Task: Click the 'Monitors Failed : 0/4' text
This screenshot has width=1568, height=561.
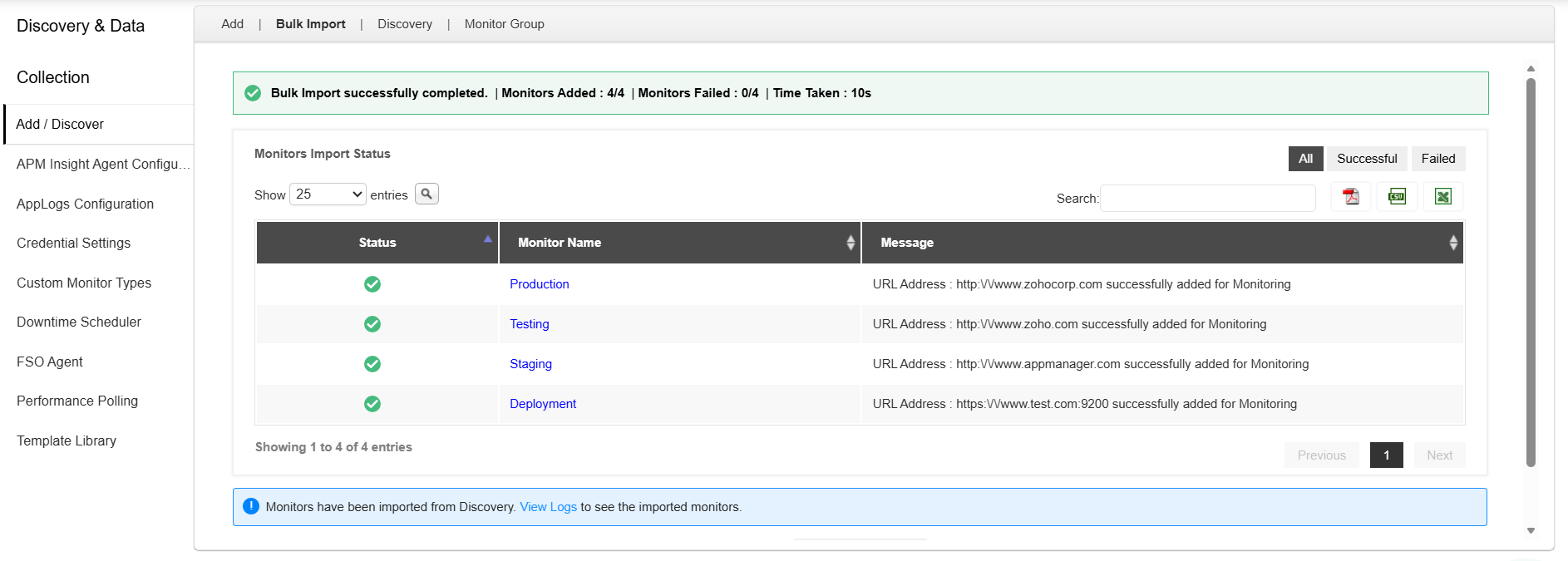Action: point(698,93)
